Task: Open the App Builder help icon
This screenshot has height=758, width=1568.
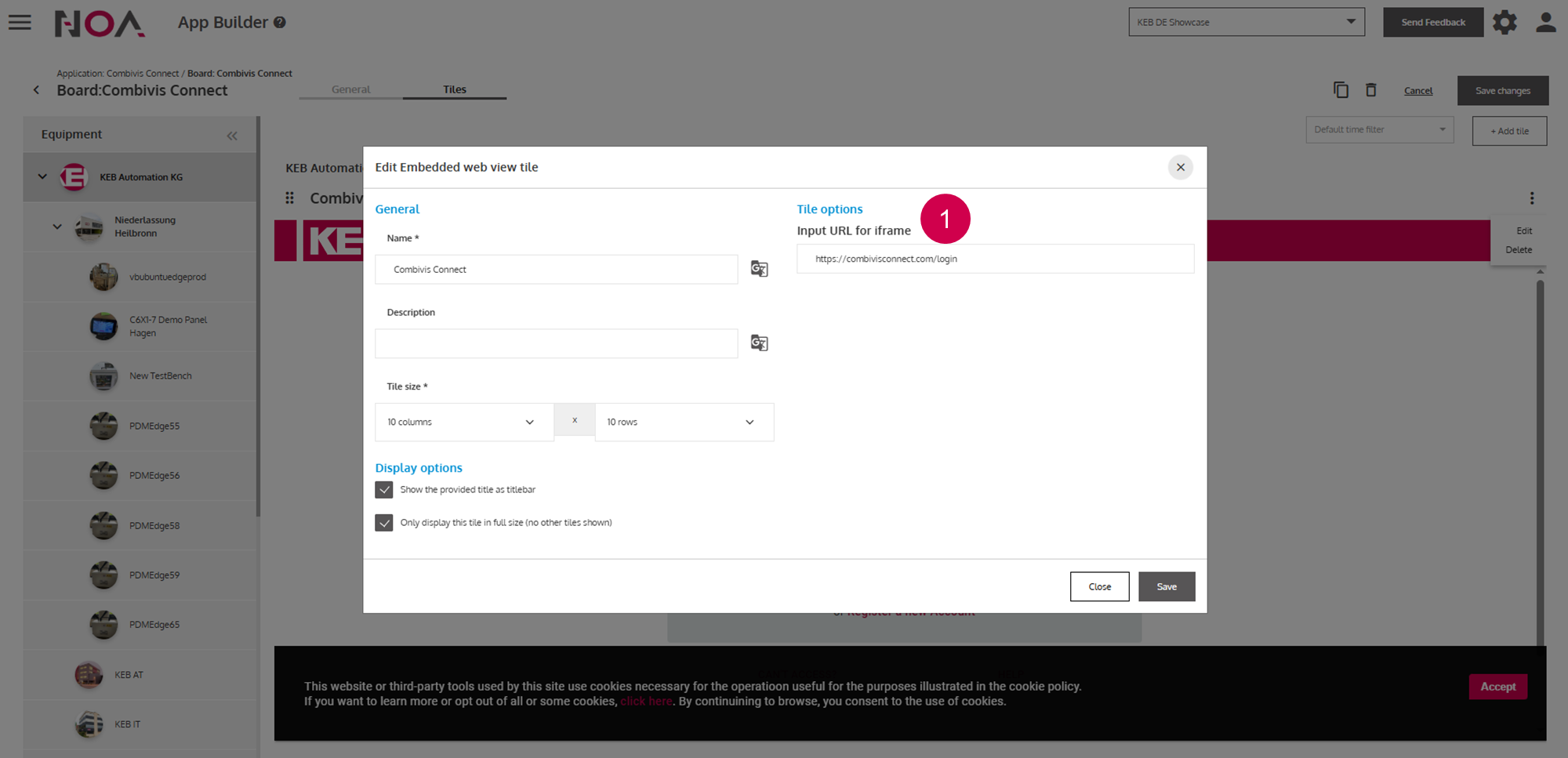Action: point(280,23)
